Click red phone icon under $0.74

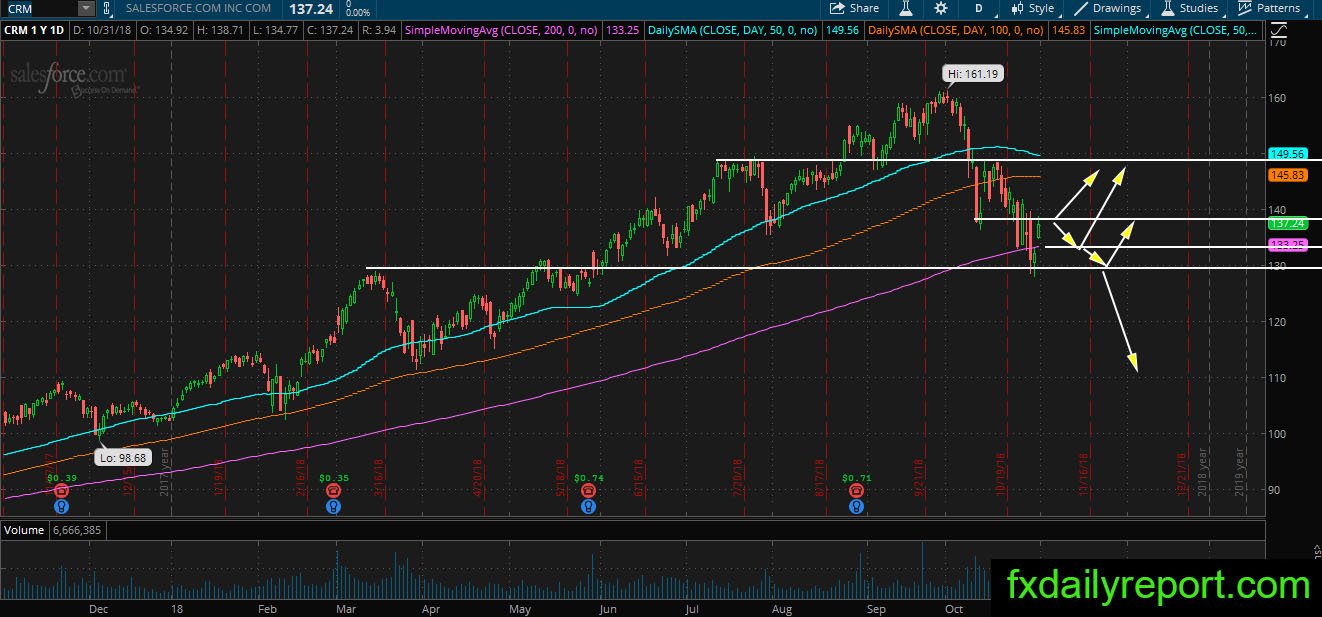(588, 491)
